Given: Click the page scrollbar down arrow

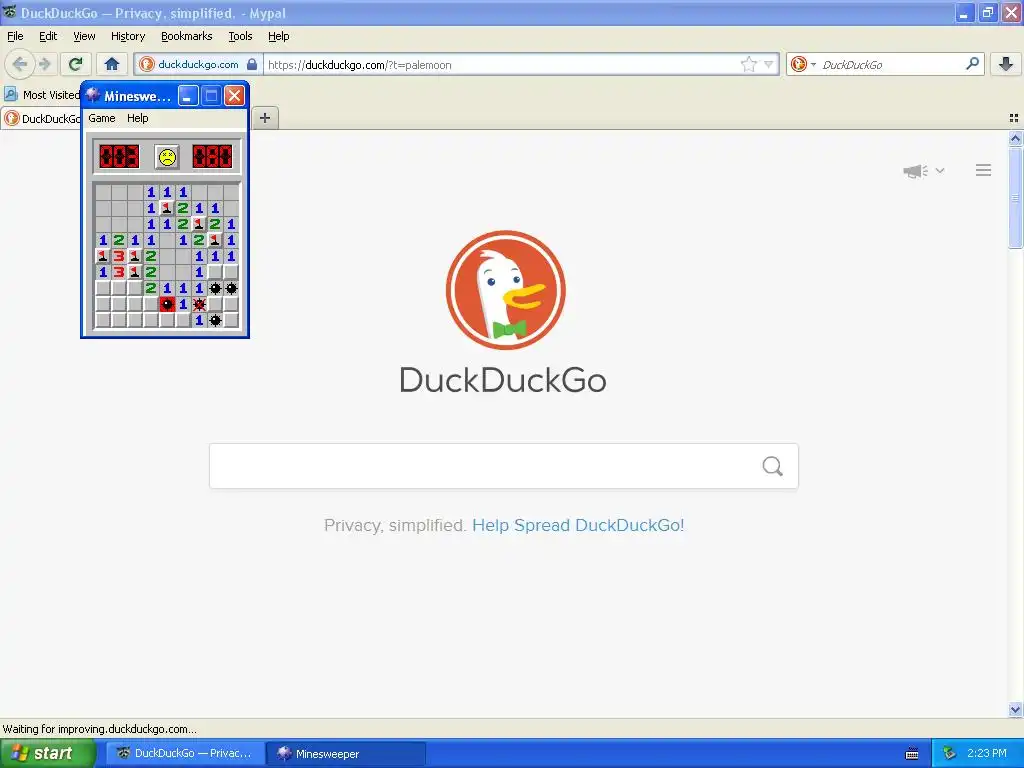Looking at the screenshot, I should pyautogui.click(x=1015, y=709).
